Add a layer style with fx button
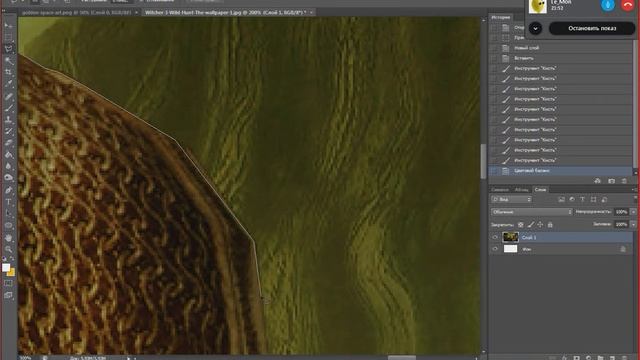This screenshot has height=360, width=640. pyautogui.click(x=565, y=358)
